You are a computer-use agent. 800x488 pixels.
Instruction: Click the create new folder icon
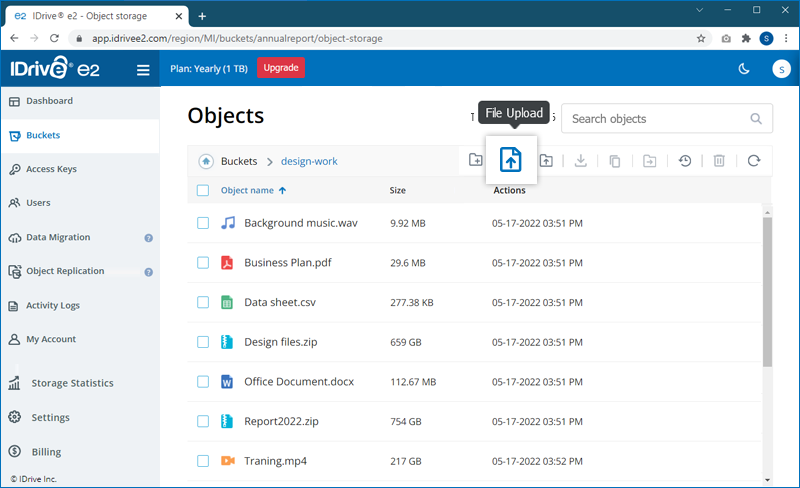476,161
